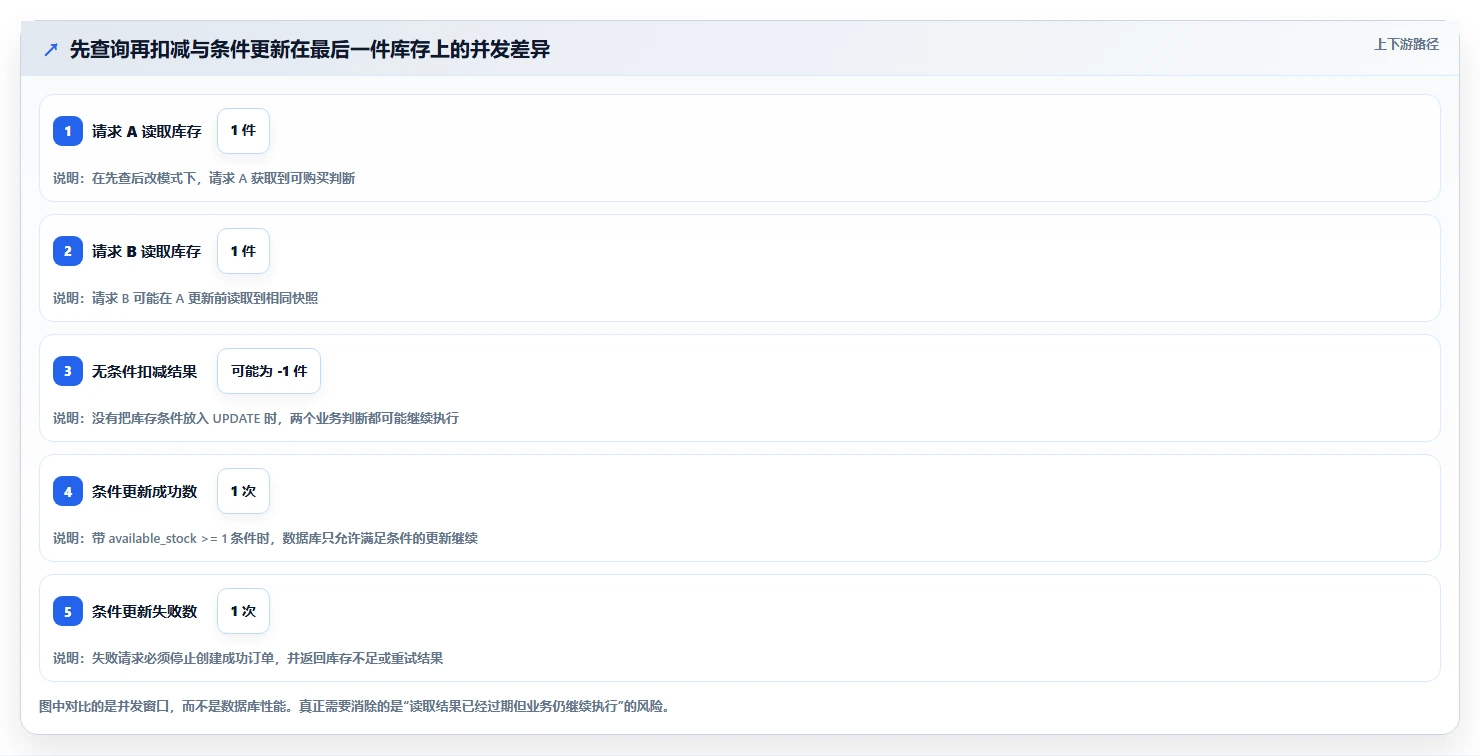1480x756 pixels.
Task: Click the arrow icon beside the title
Action: pyautogui.click(x=51, y=50)
